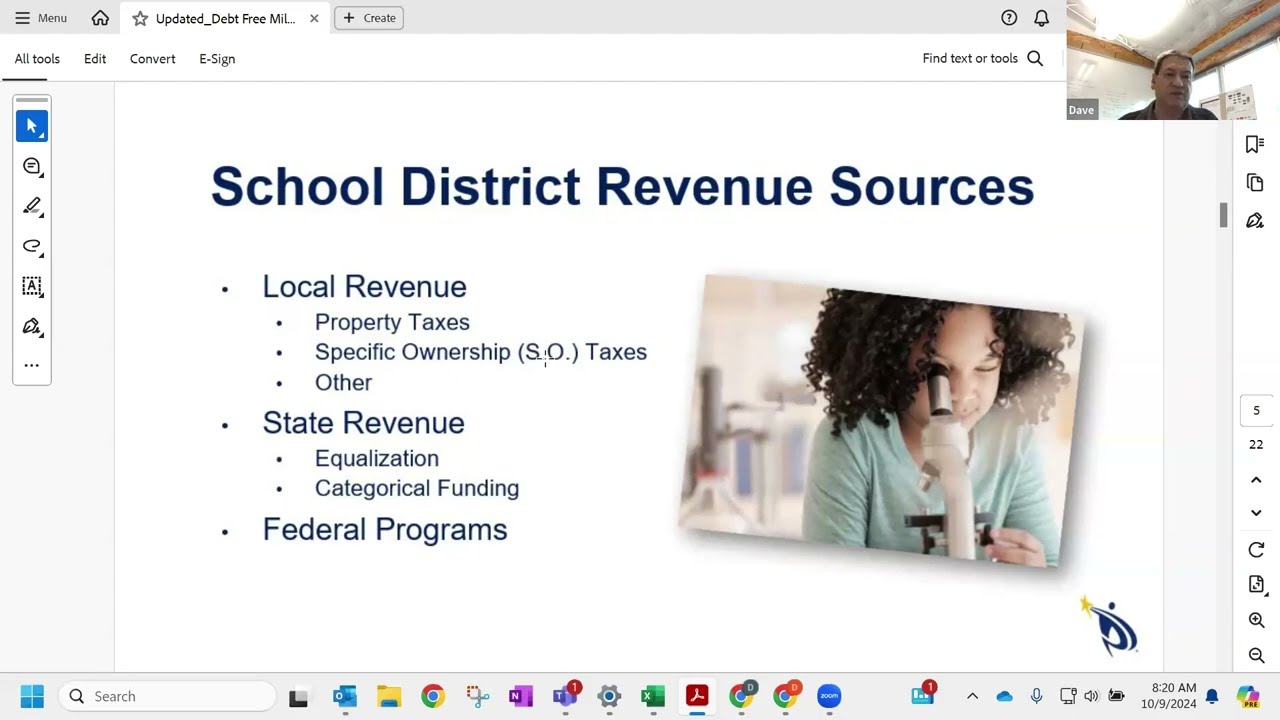Select the Highlight pen tool
Viewport: 1280px width, 720px height.
pyautogui.click(x=32, y=206)
